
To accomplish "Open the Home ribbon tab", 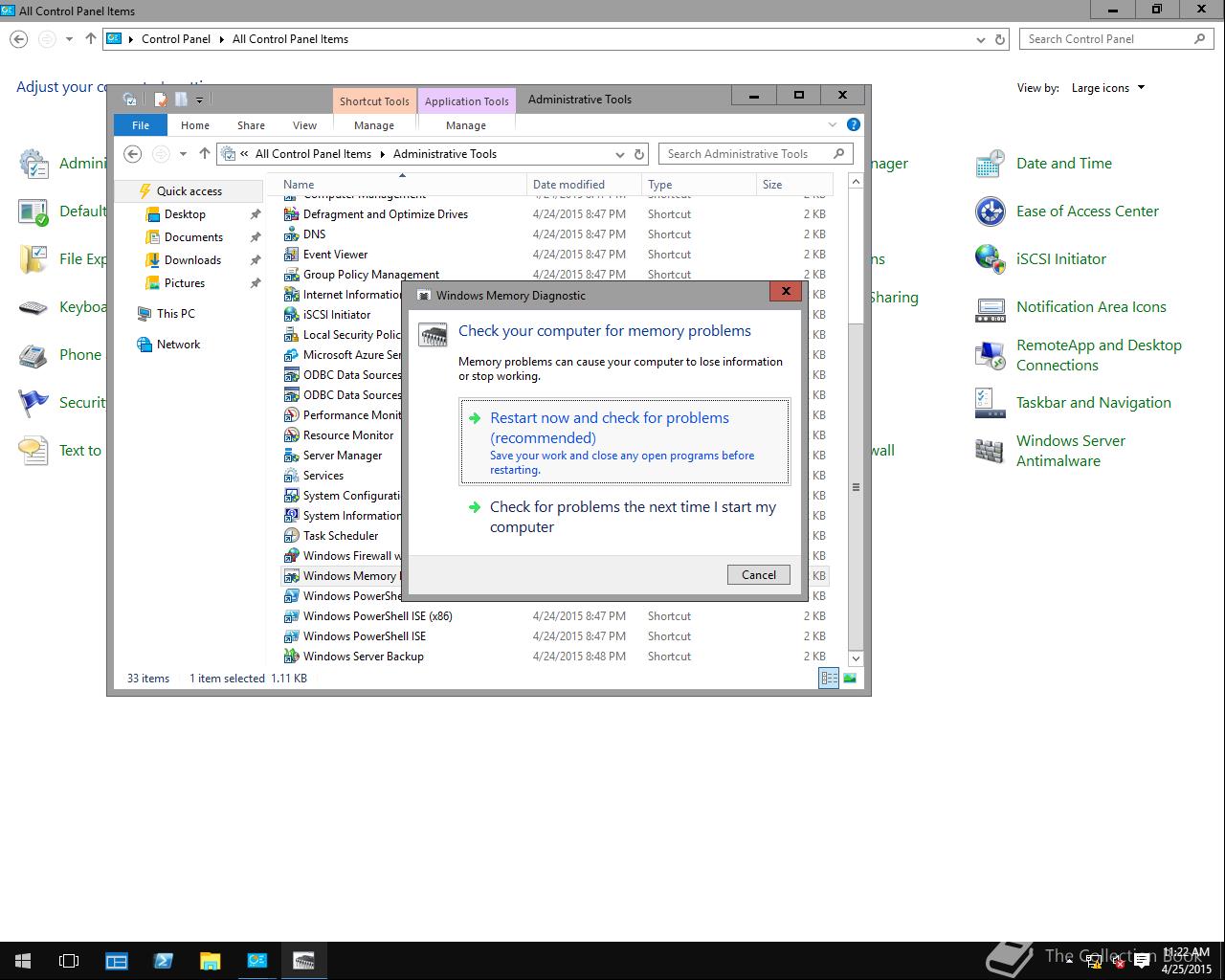I will coord(195,125).
